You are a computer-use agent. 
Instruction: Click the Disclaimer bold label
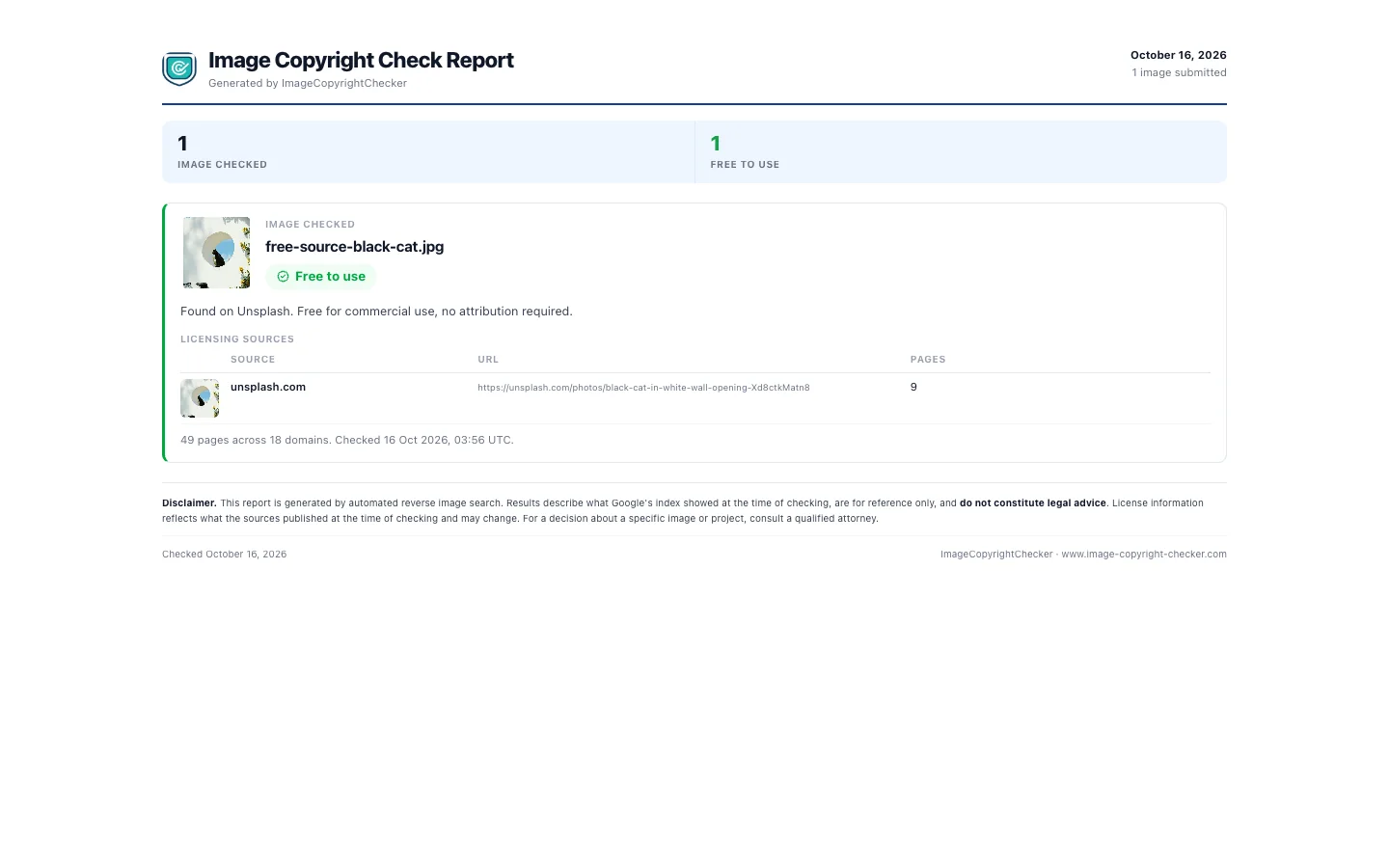[x=189, y=503]
